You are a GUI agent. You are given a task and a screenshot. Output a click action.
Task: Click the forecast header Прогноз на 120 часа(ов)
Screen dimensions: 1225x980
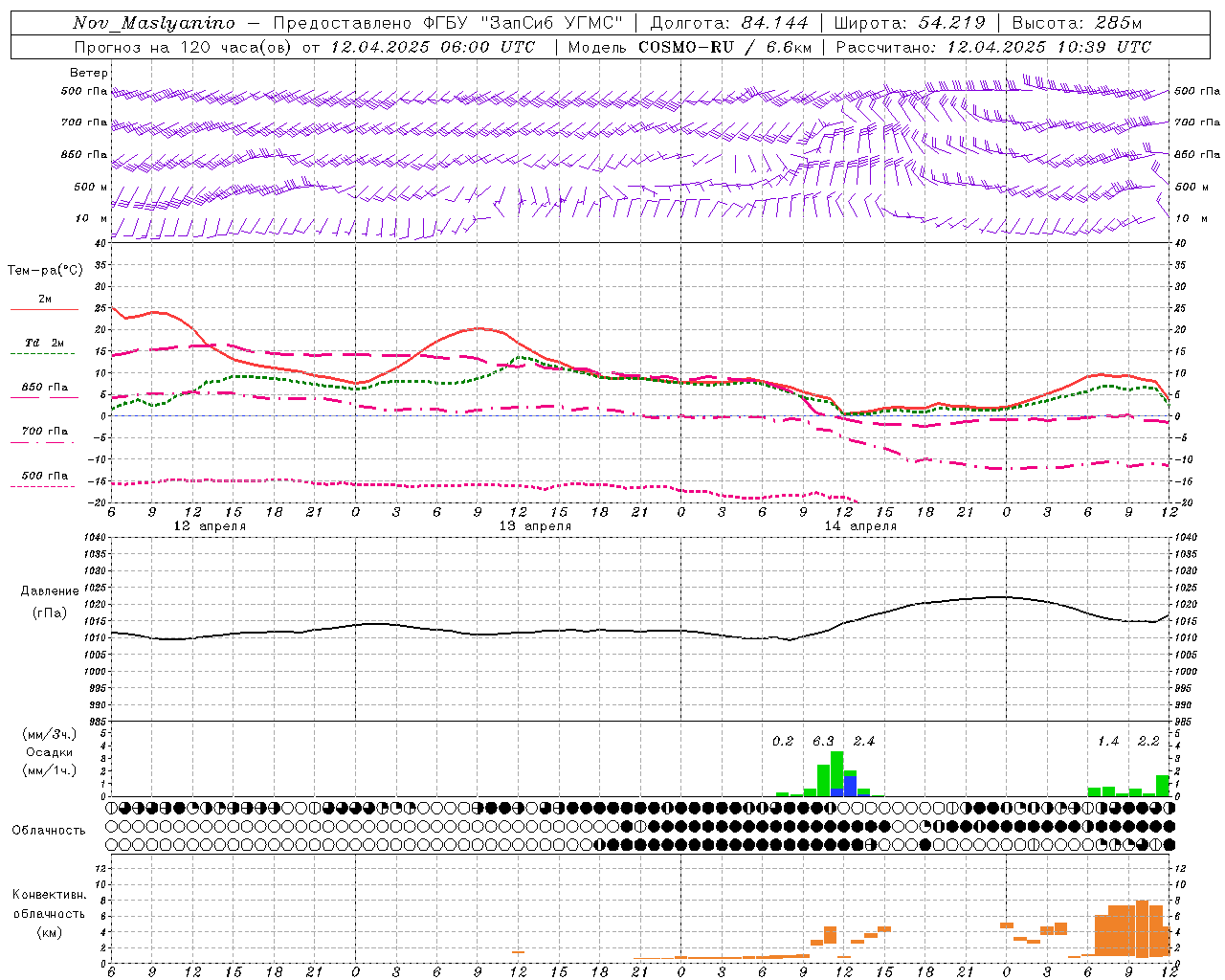(184, 47)
